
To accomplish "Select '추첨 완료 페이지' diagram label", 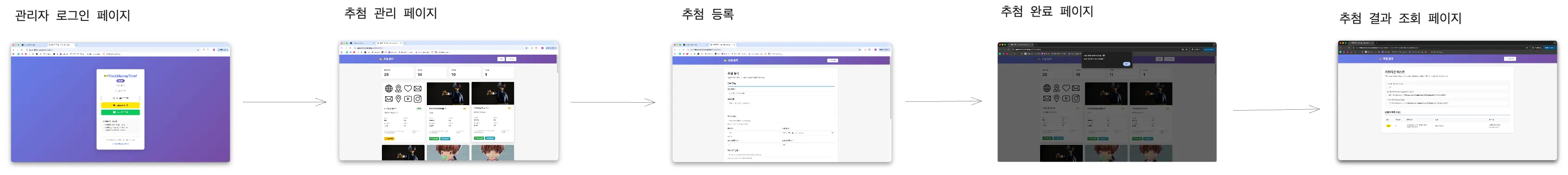I will (1047, 11).
